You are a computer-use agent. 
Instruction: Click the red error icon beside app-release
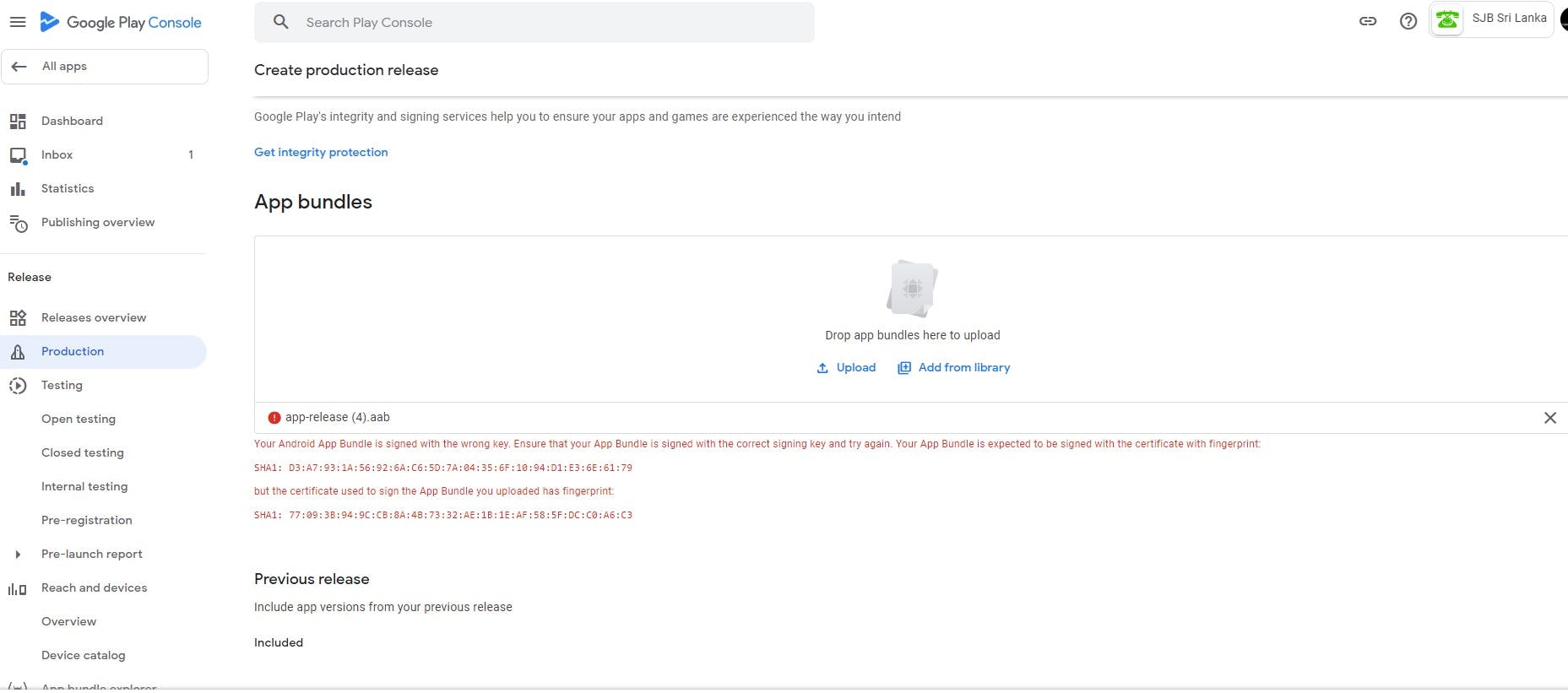[x=274, y=418]
